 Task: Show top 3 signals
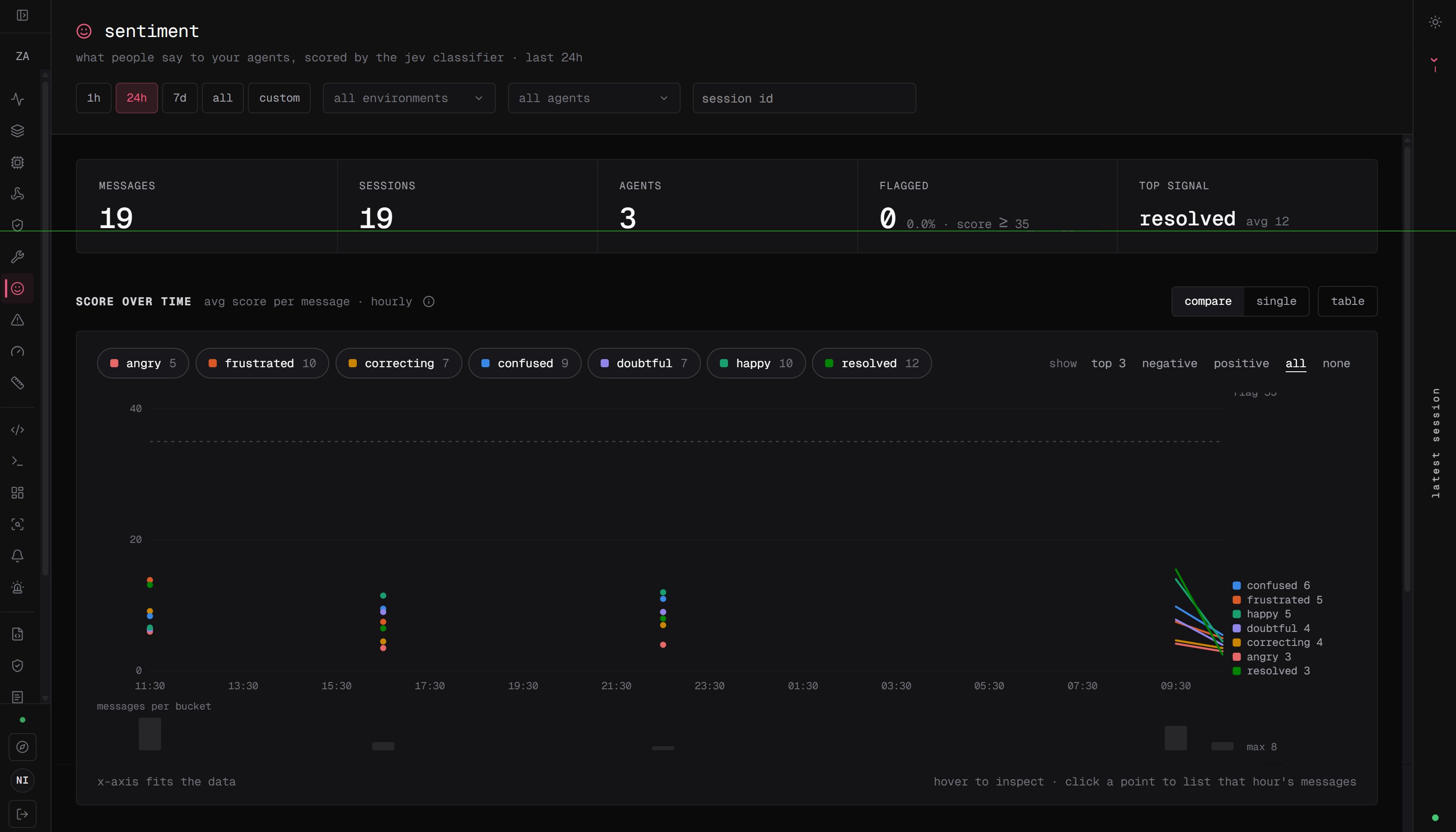coord(1108,364)
